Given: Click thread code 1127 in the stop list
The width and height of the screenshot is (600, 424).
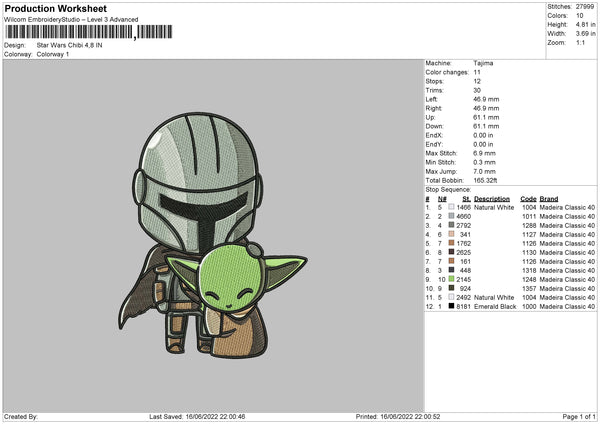Looking at the screenshot, I should click(529, 235).
